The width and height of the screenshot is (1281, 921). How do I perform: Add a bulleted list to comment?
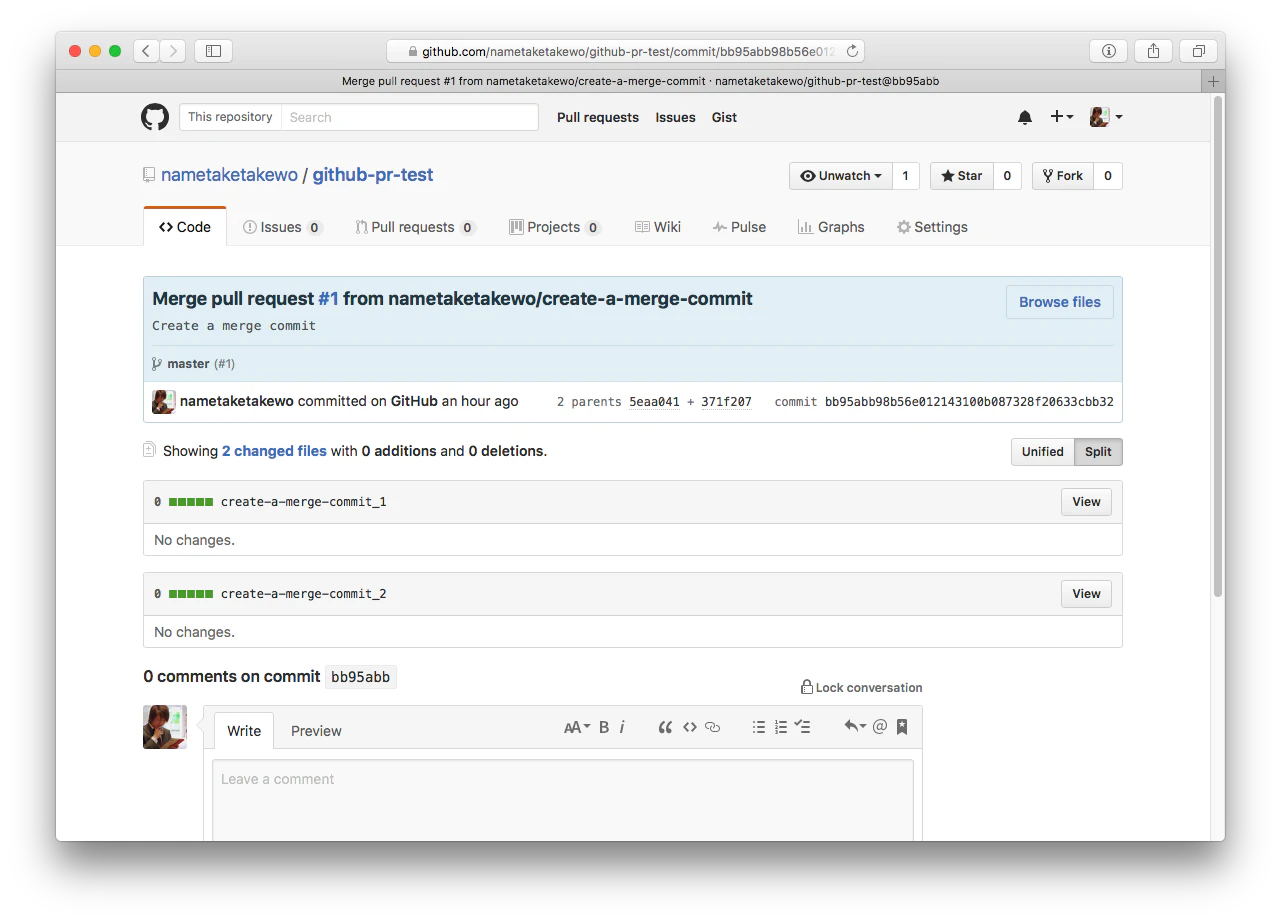pos(759,727)
